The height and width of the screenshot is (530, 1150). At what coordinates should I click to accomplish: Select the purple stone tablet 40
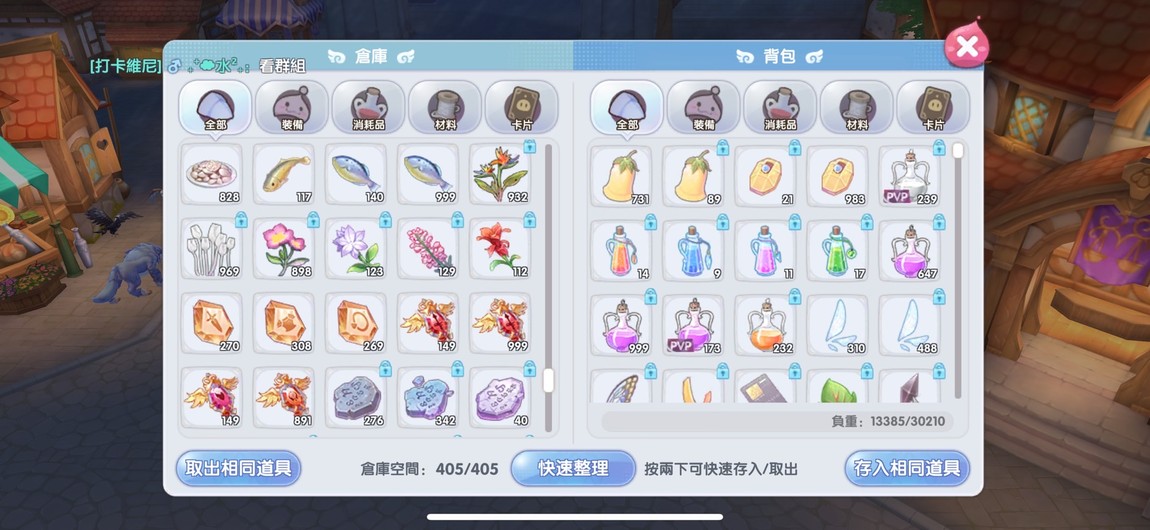500,398
